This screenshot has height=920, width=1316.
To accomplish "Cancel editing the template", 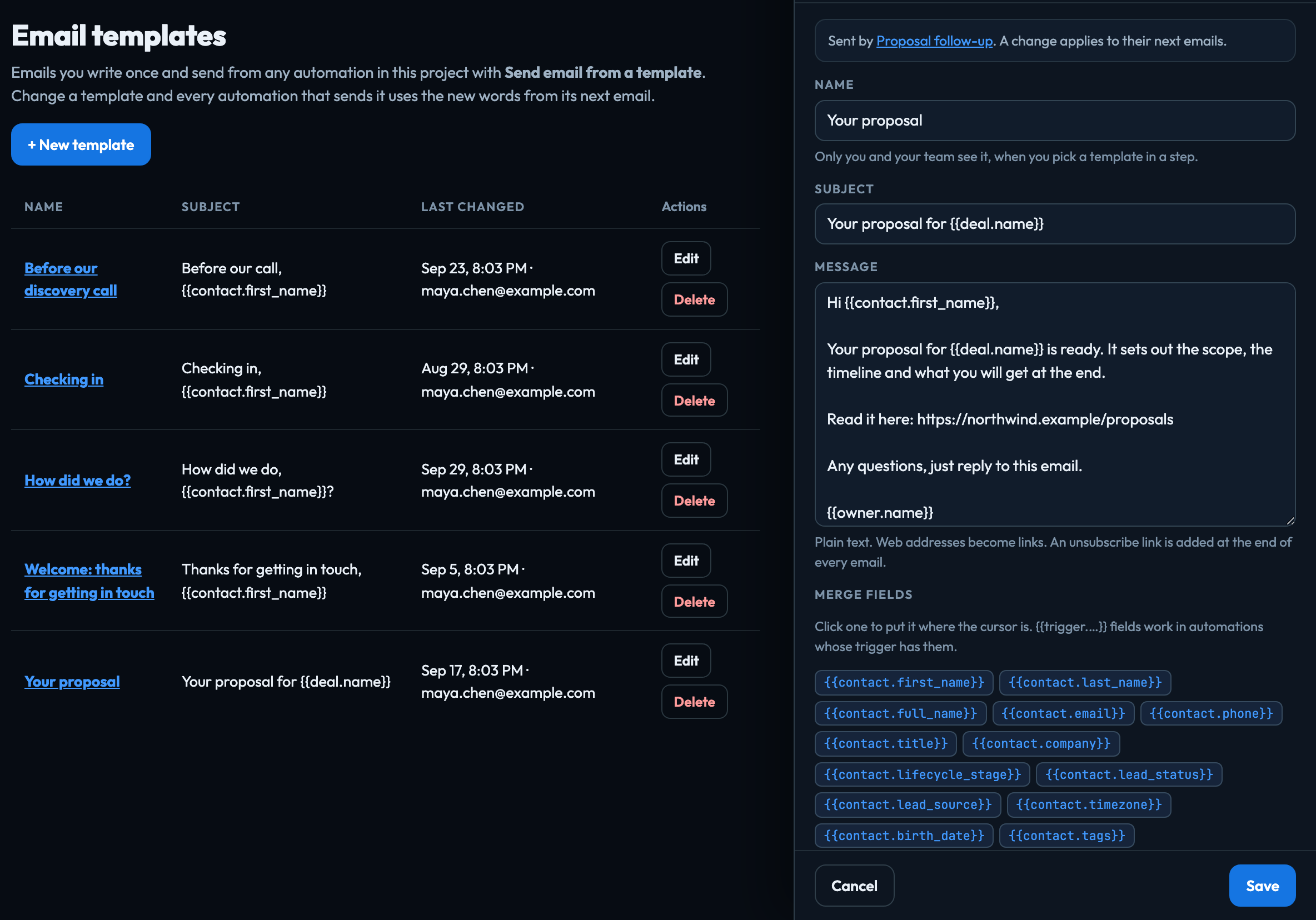I will [854, 886].
